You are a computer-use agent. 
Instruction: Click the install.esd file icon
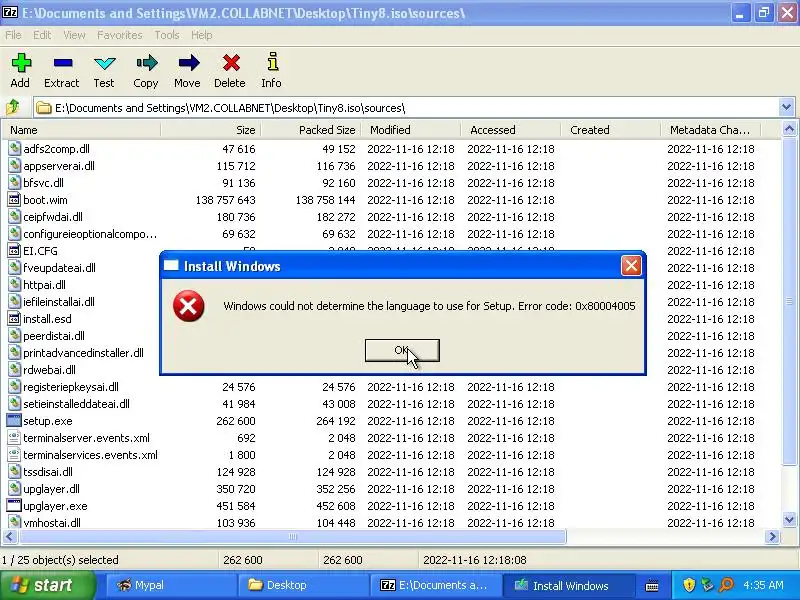coord(14,319)
